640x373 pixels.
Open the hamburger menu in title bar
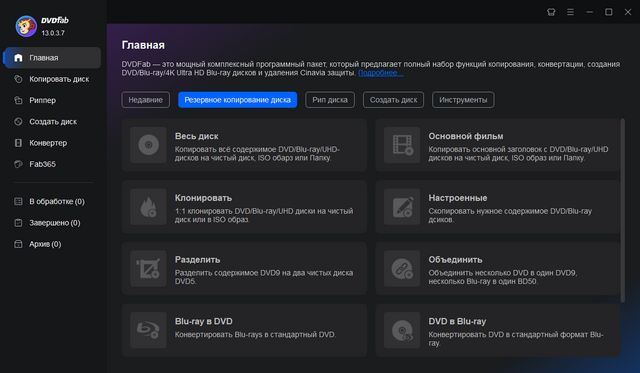(x=570, y=12)
